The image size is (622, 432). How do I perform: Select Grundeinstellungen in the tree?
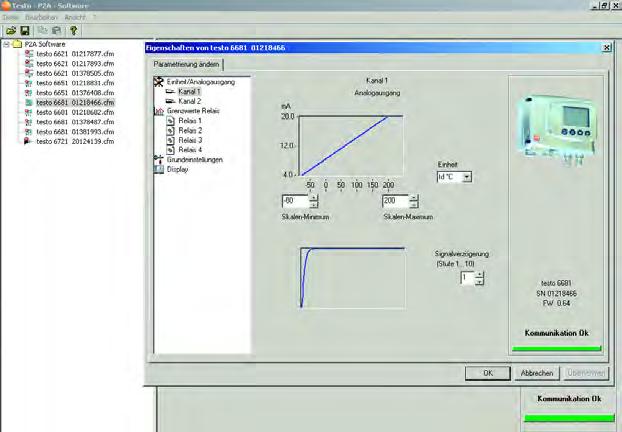coord(195,159)
